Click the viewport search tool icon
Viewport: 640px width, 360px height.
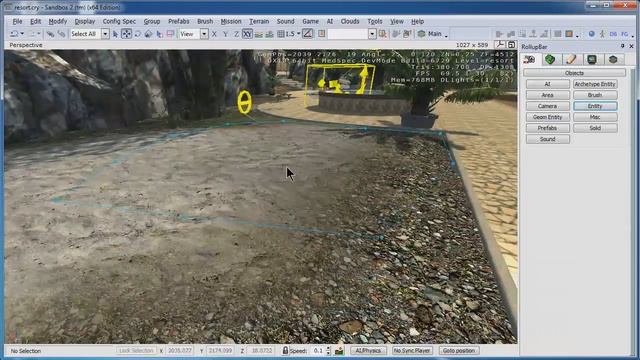(x=500, y=45)
